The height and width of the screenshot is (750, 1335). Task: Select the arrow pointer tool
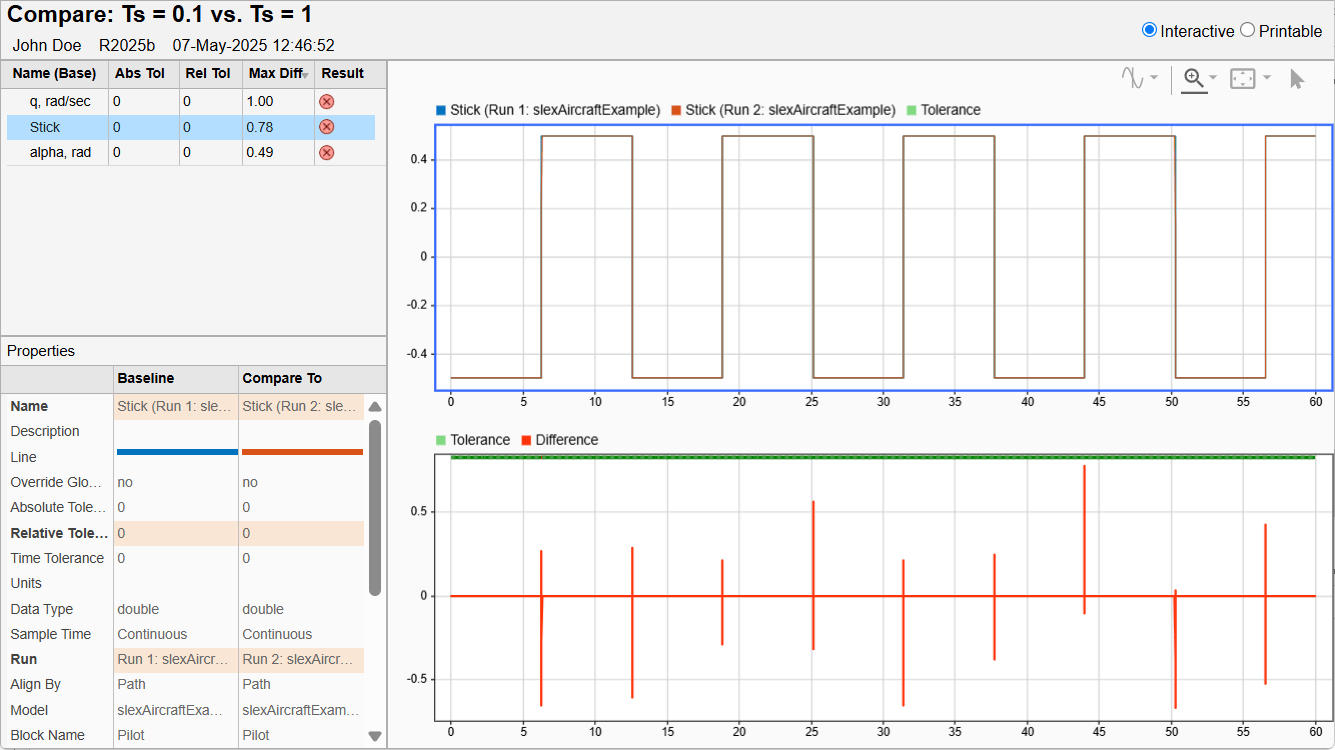click(1297, 79)
